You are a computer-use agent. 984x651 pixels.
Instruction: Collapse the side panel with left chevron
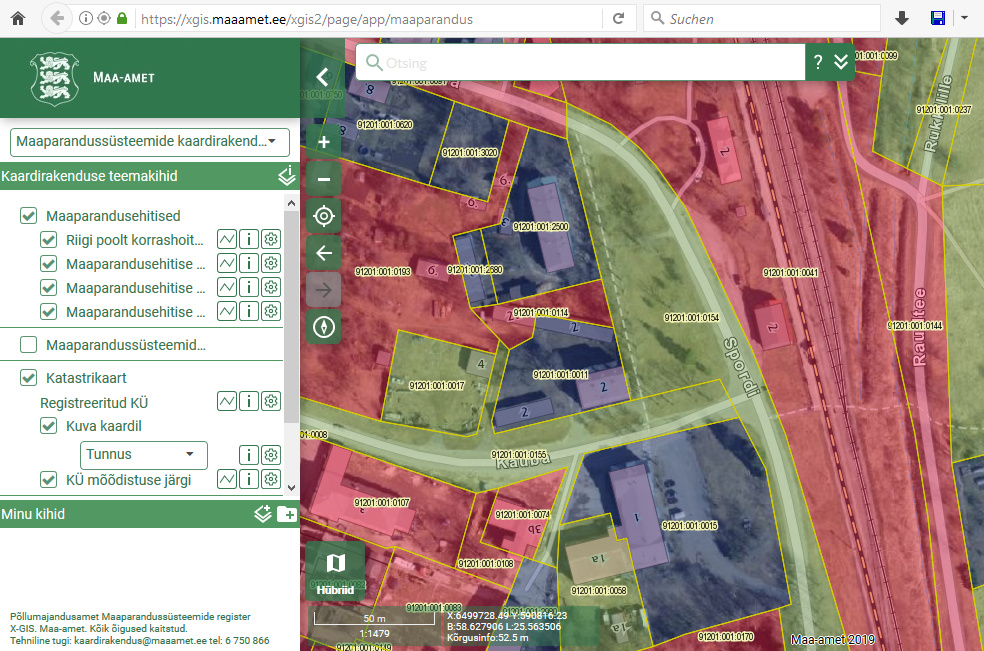click(322, 77)
